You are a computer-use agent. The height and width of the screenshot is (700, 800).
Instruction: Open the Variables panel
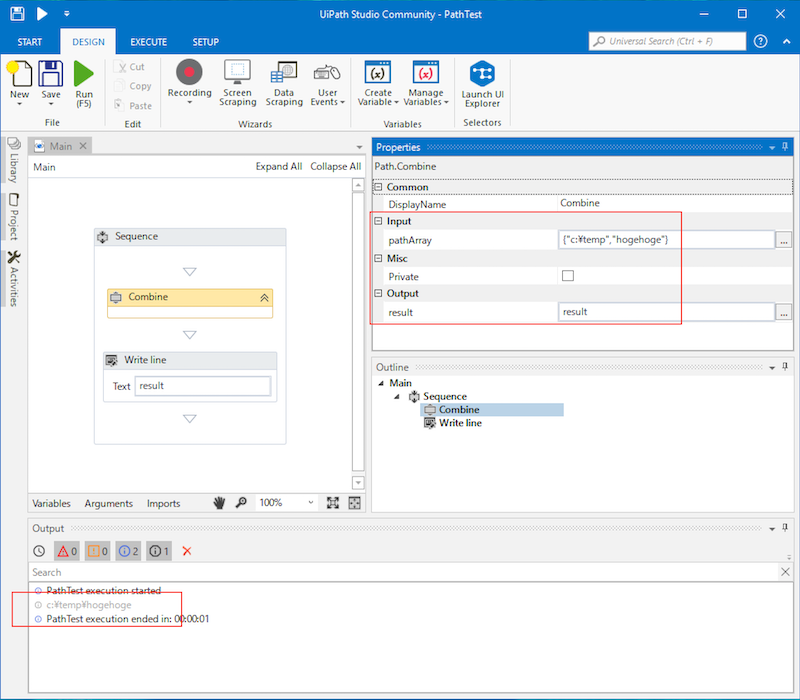(x=51, y=503)
